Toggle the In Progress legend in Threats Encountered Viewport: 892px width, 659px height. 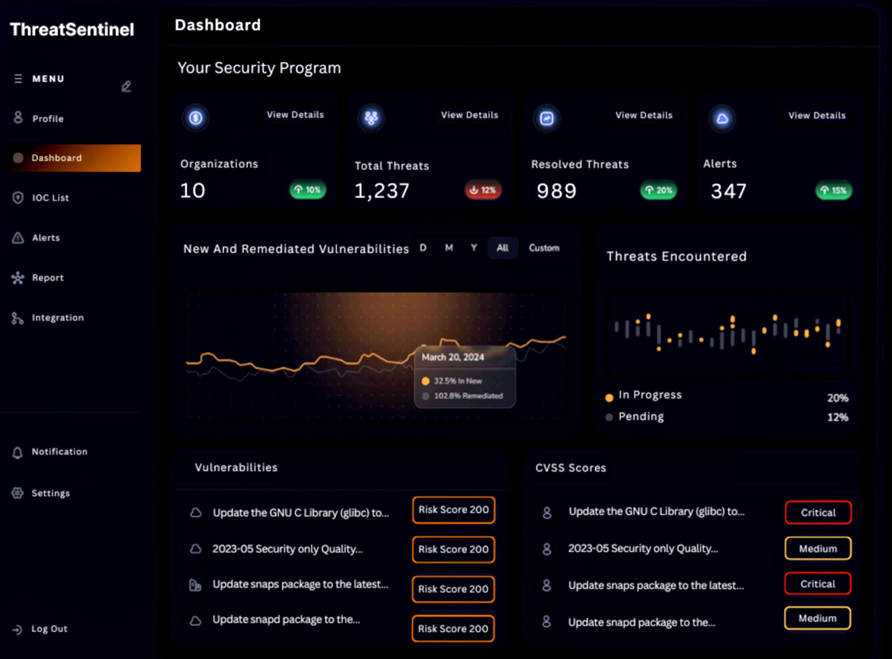point(609,395)
